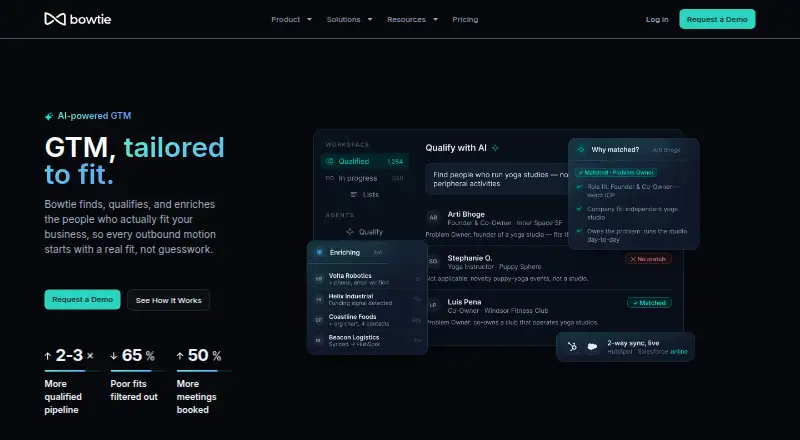Click the 1,284 count beside Qualified
Screen dimensions: 800x440
(395, 161)
